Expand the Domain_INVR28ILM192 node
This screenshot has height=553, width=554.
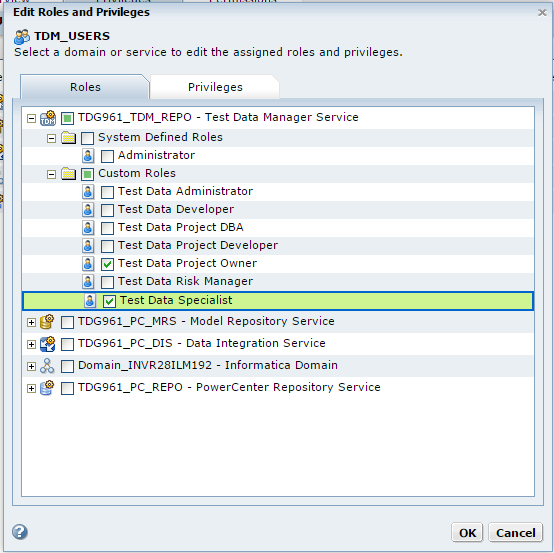31,366
